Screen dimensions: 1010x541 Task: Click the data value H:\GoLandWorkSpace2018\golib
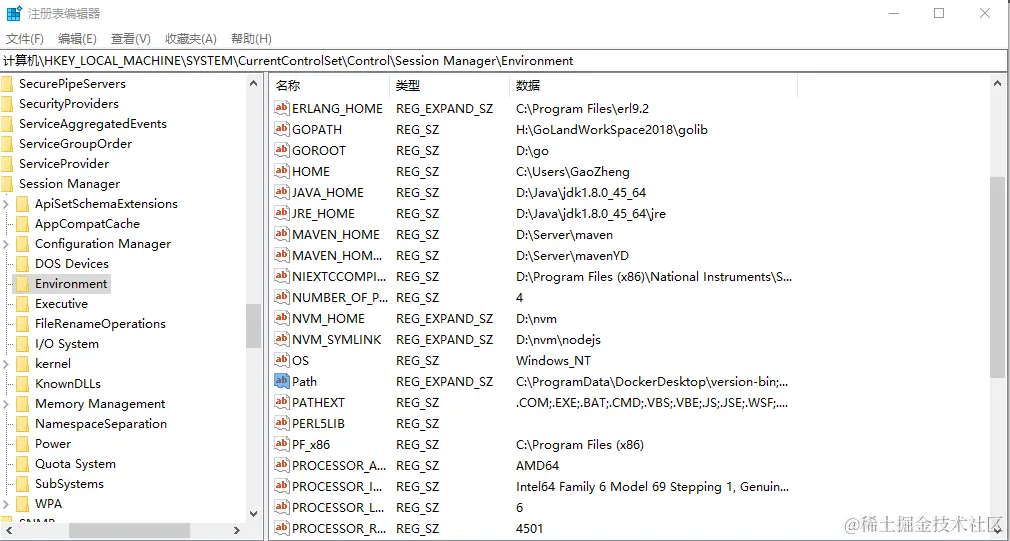tap(612, 129)
